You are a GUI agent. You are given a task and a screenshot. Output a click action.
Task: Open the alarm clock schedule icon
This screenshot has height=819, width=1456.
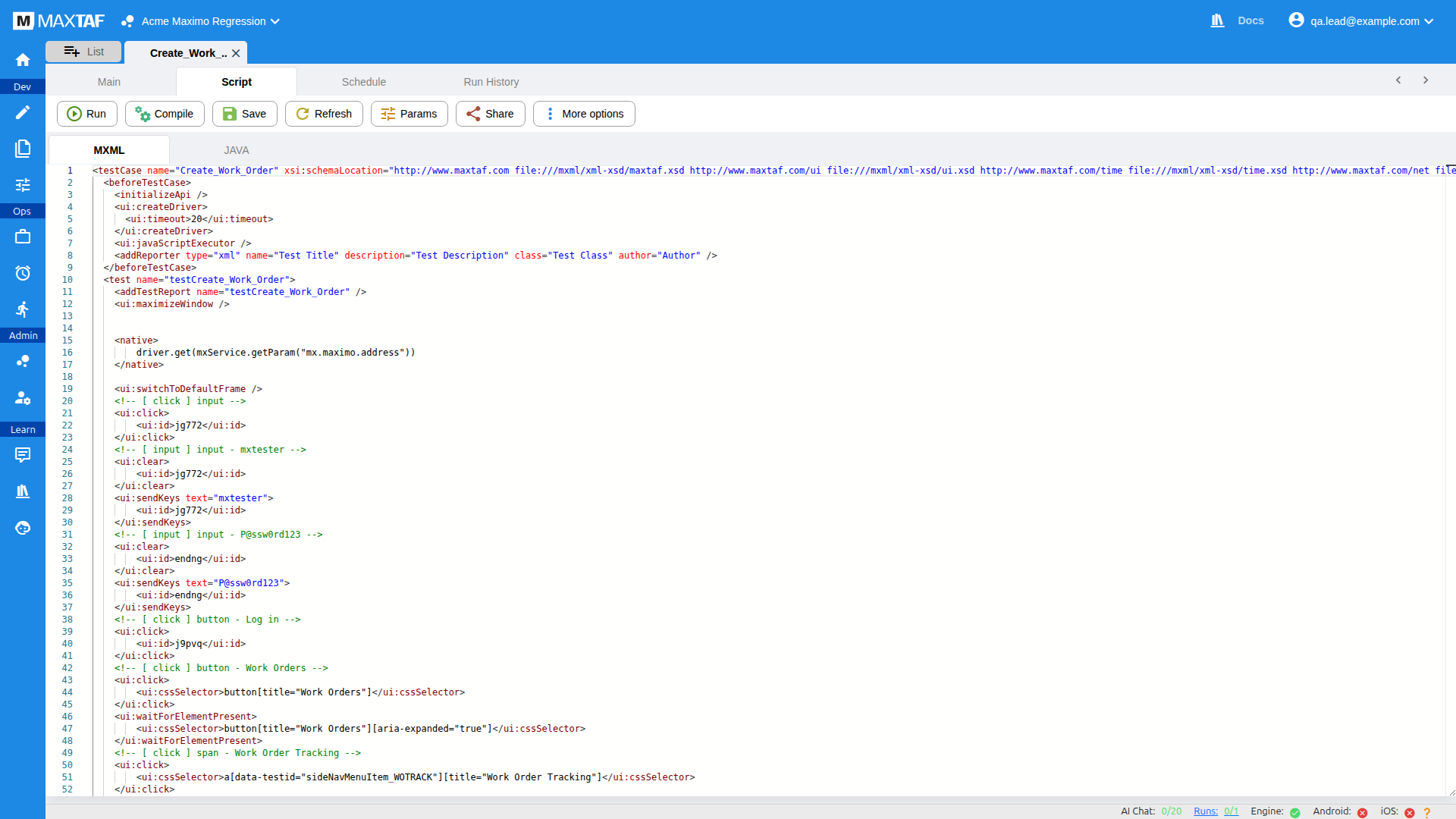pos(23,273)
